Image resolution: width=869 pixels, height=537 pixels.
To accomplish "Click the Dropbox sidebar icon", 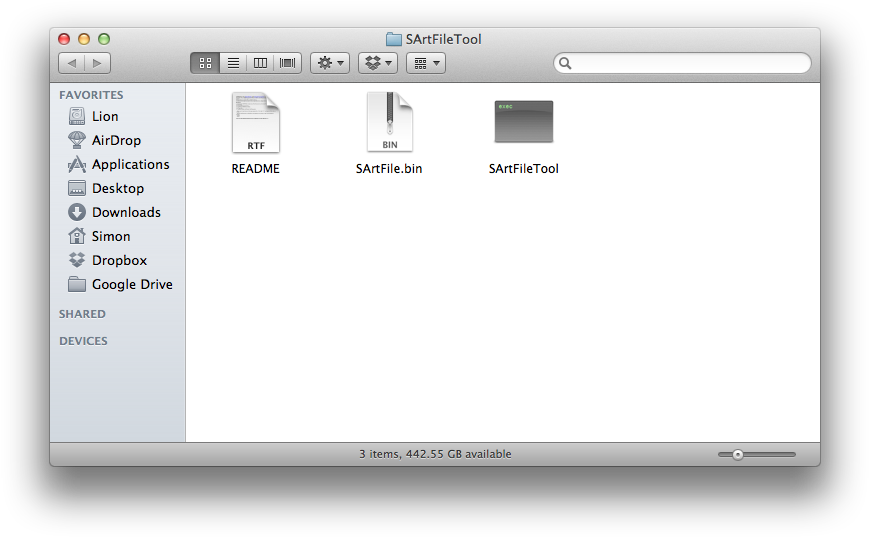I will coord(77,260).
